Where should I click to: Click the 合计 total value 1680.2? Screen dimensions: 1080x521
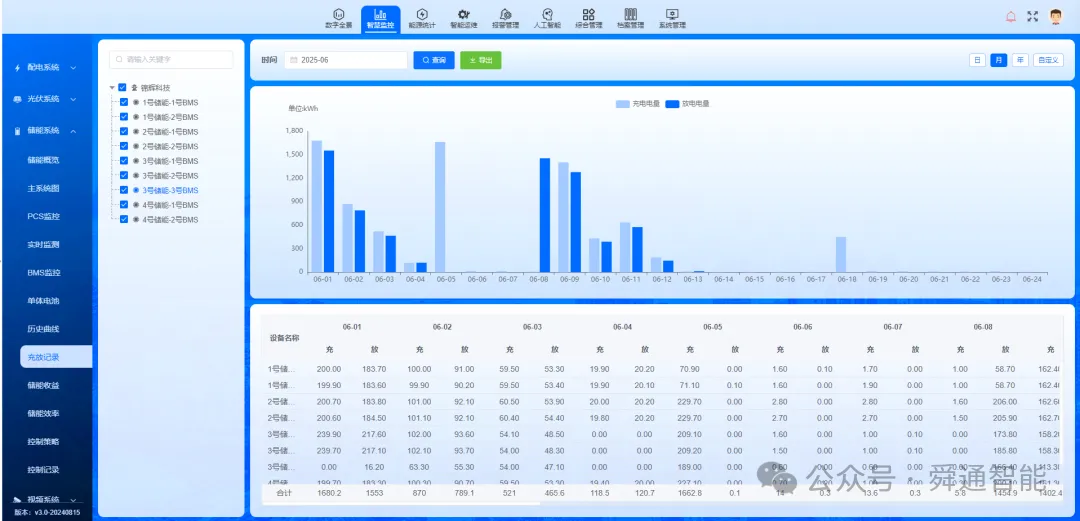click(x=329, y=493)
